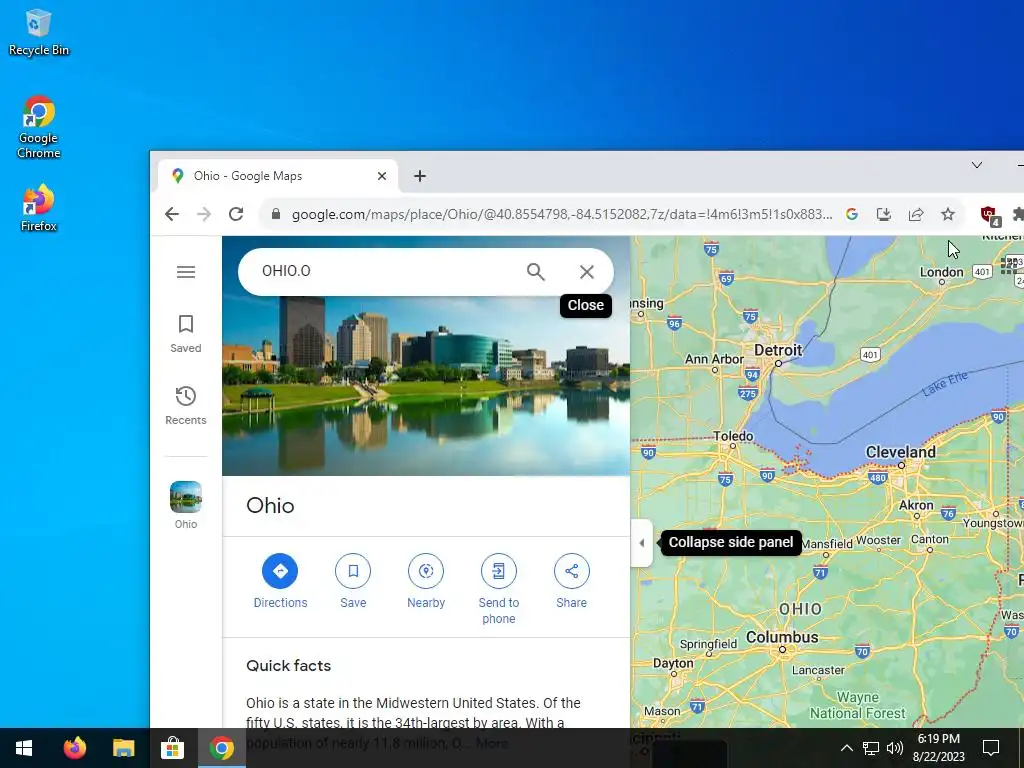Open the Google Maps hamburger menu
The height and width of the screenshot is (768, 1024).
pyautogui.click(x=186, y=272)
